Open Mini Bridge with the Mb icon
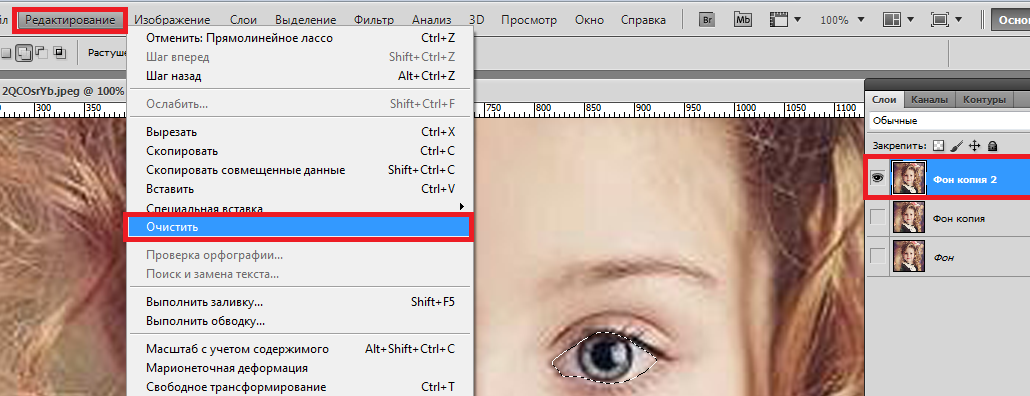This screenshot has height=396, width=1030. 743,20
